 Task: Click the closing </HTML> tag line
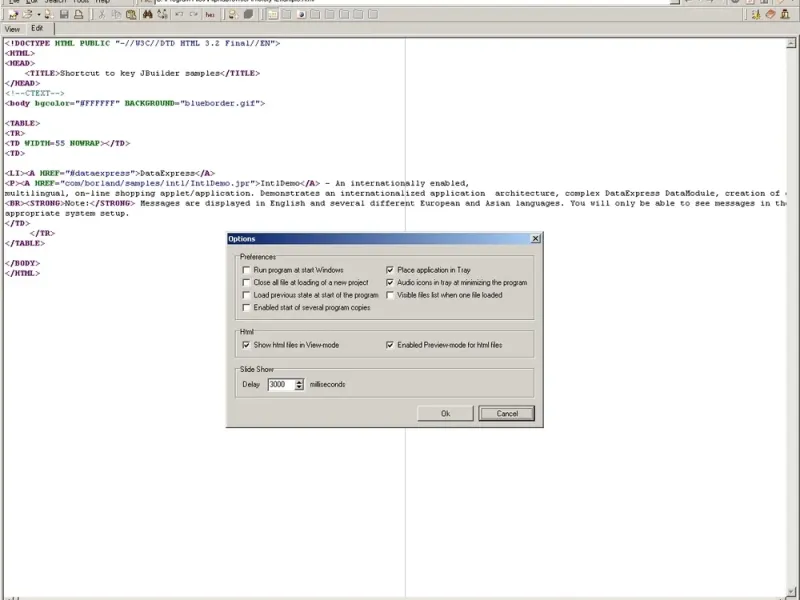point(22,273)
